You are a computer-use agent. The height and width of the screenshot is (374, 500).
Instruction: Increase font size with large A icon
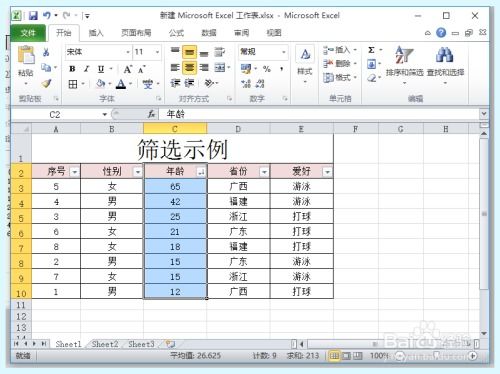click(x=128, y=69)
